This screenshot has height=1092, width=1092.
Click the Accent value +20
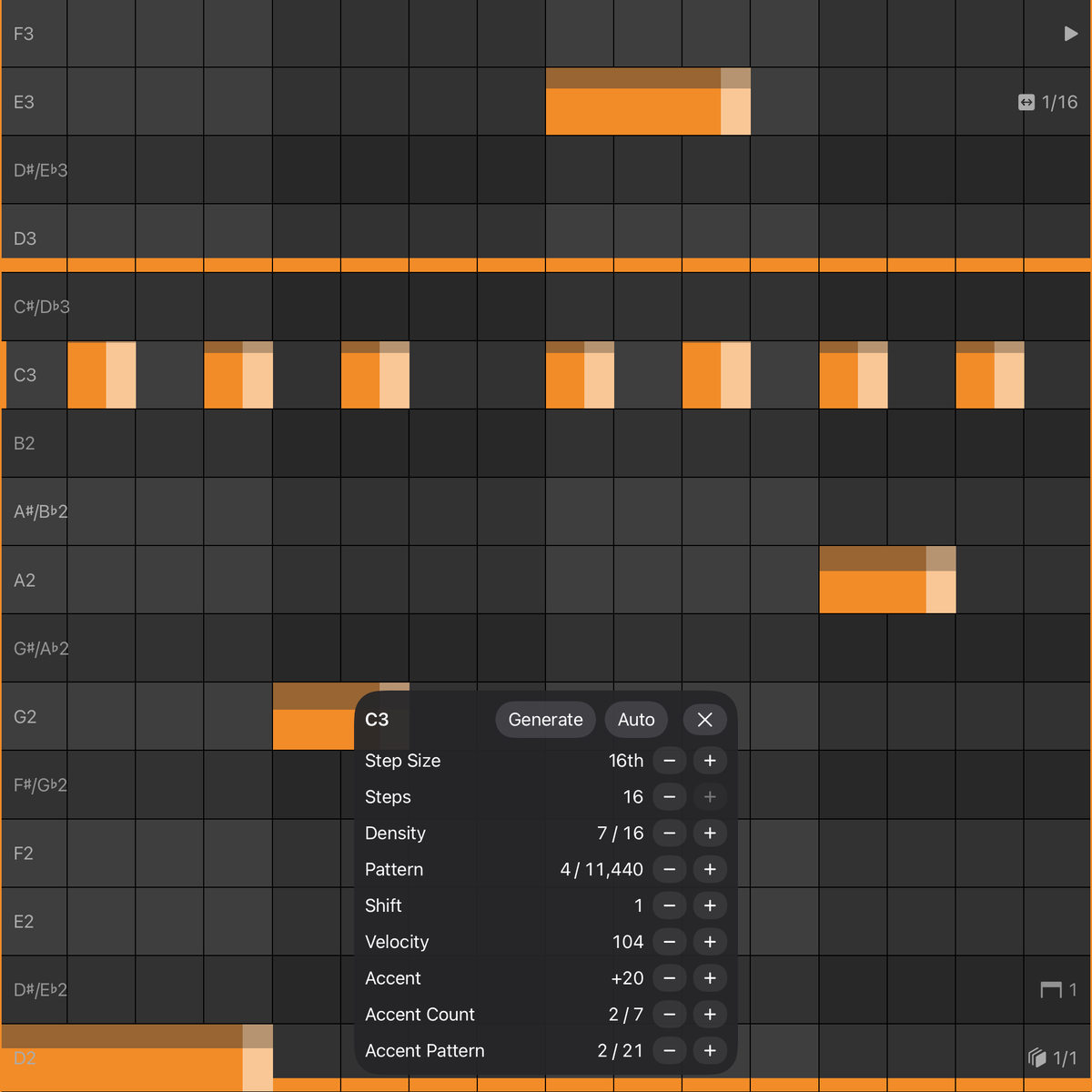tap(627, 978)
